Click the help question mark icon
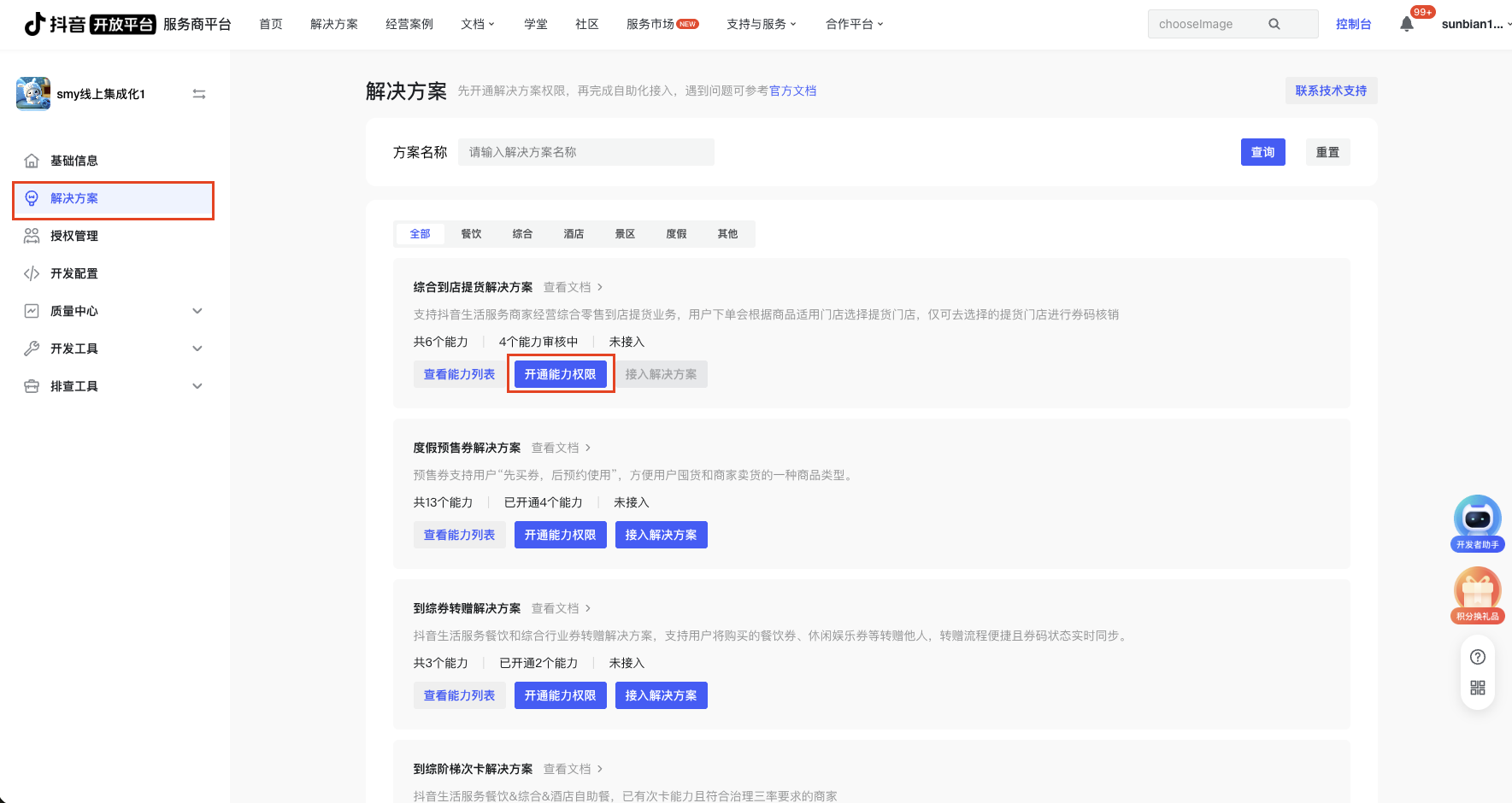This screenshot has height=803, width=1512. pos(1477,657)
